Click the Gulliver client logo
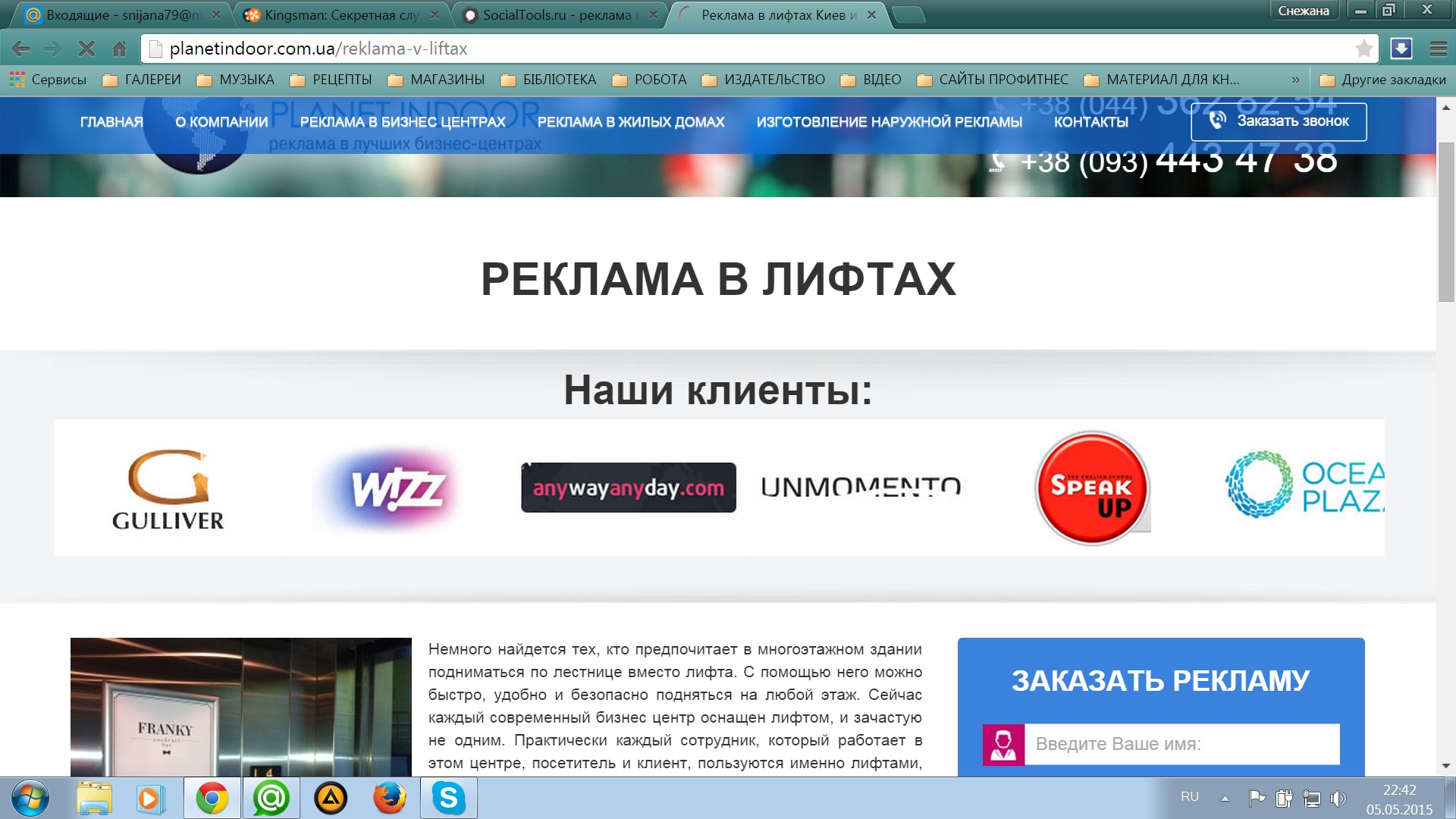The height and width of the screenshot is (819, 1456). tap(168, 489)
